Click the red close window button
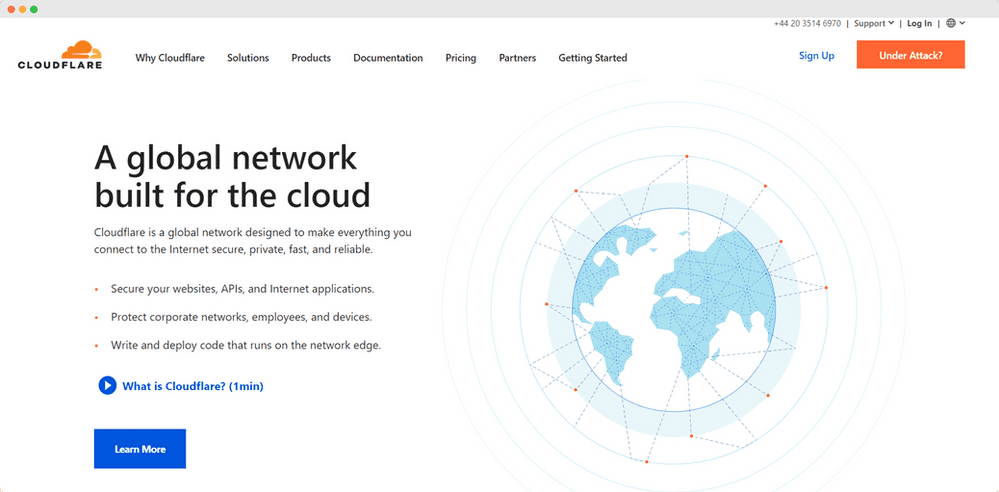The height and width of the screenshot is (492, 999). (x=11, y=9)
